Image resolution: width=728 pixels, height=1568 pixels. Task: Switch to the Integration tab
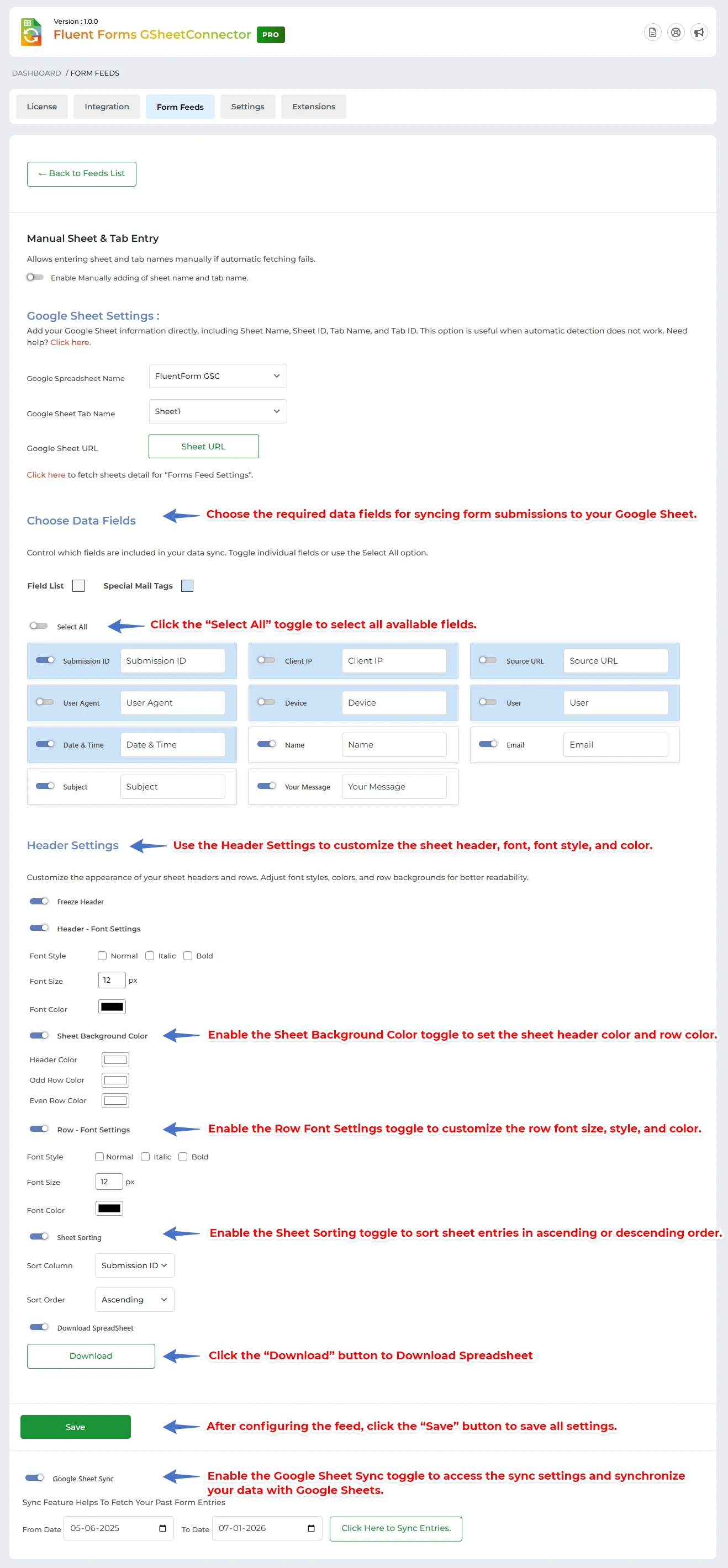click(107, 107)
